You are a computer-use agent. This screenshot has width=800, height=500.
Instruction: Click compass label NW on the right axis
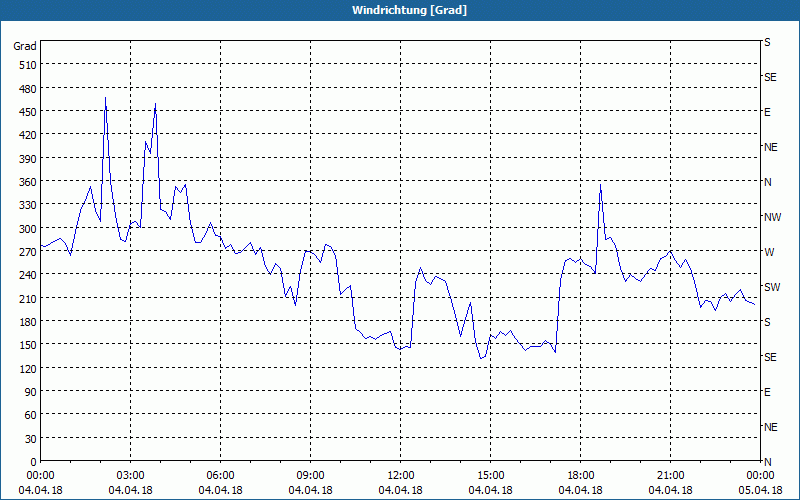(x=772, y=217)
